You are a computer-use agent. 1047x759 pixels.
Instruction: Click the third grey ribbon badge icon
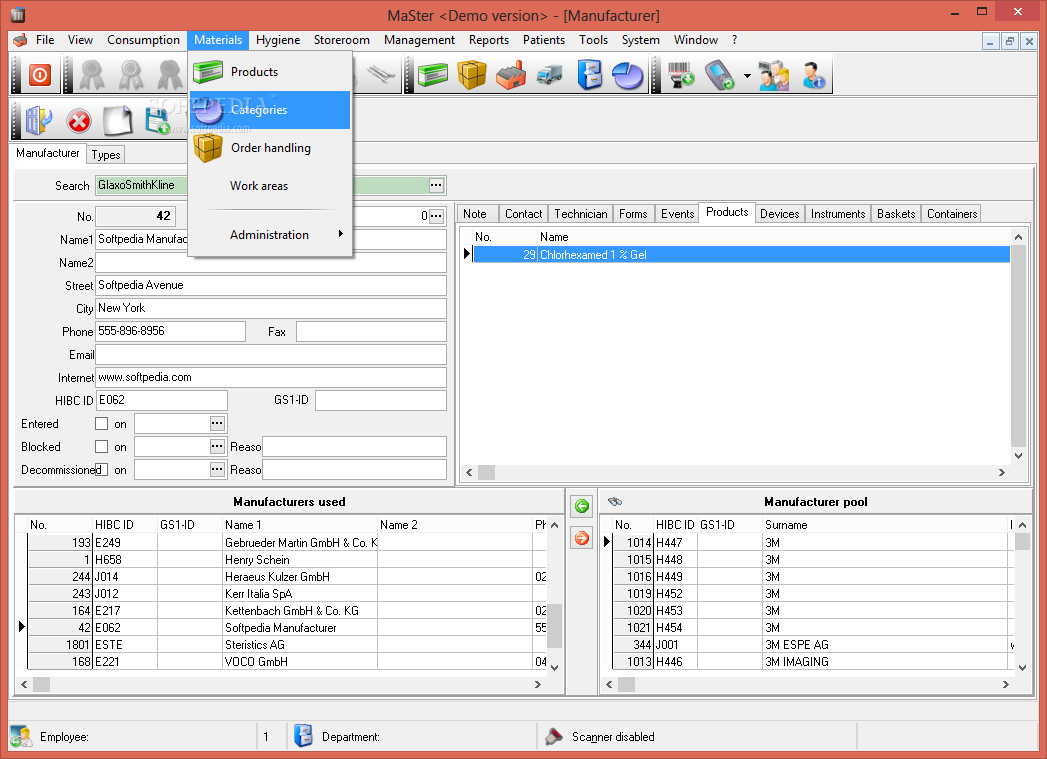tap(170, 75)
